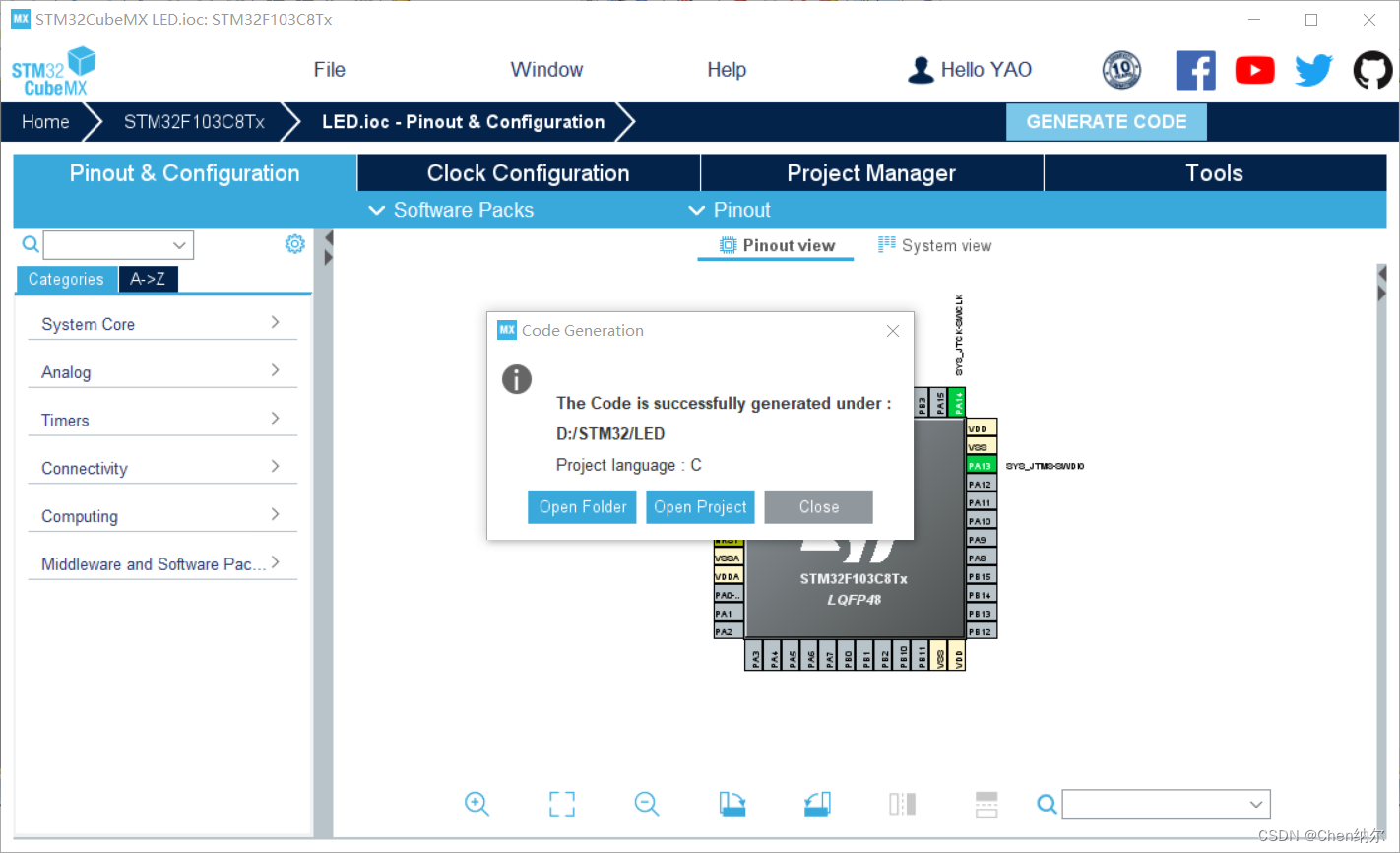Rotate the chip counter-clockwise
The image size is (1400, 853).
817,804
